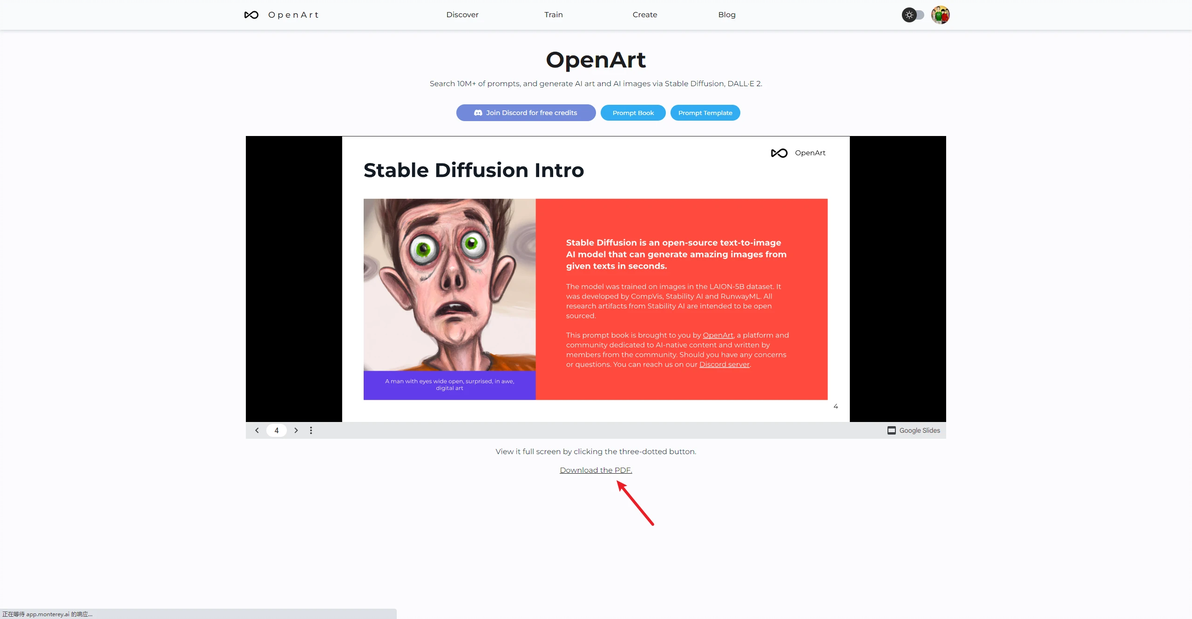Click the Google Slides logo link
1192x619 pixels.
coord(914,430)
